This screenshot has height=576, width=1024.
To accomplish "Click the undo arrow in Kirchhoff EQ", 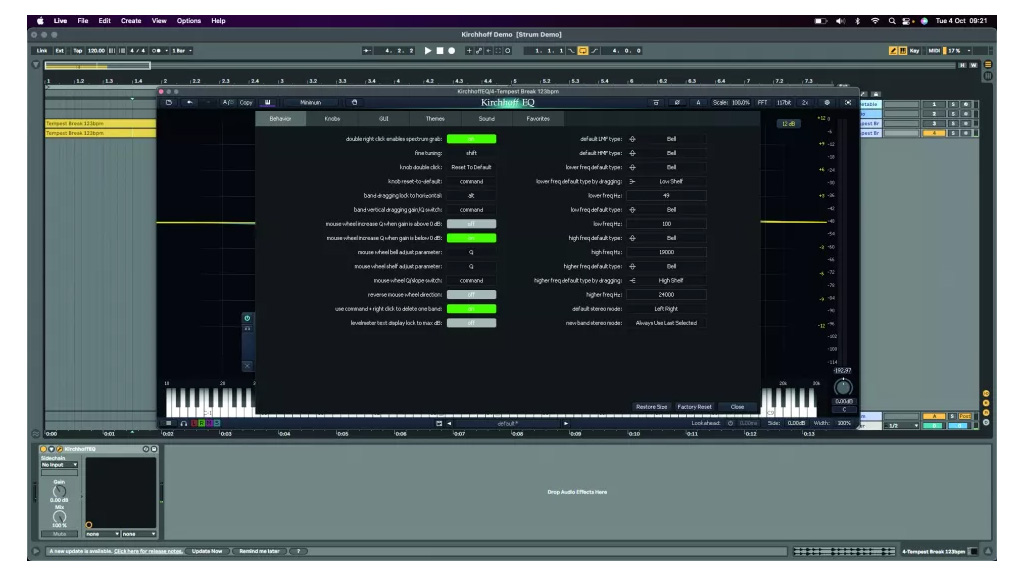I will (x=189, y=103).
